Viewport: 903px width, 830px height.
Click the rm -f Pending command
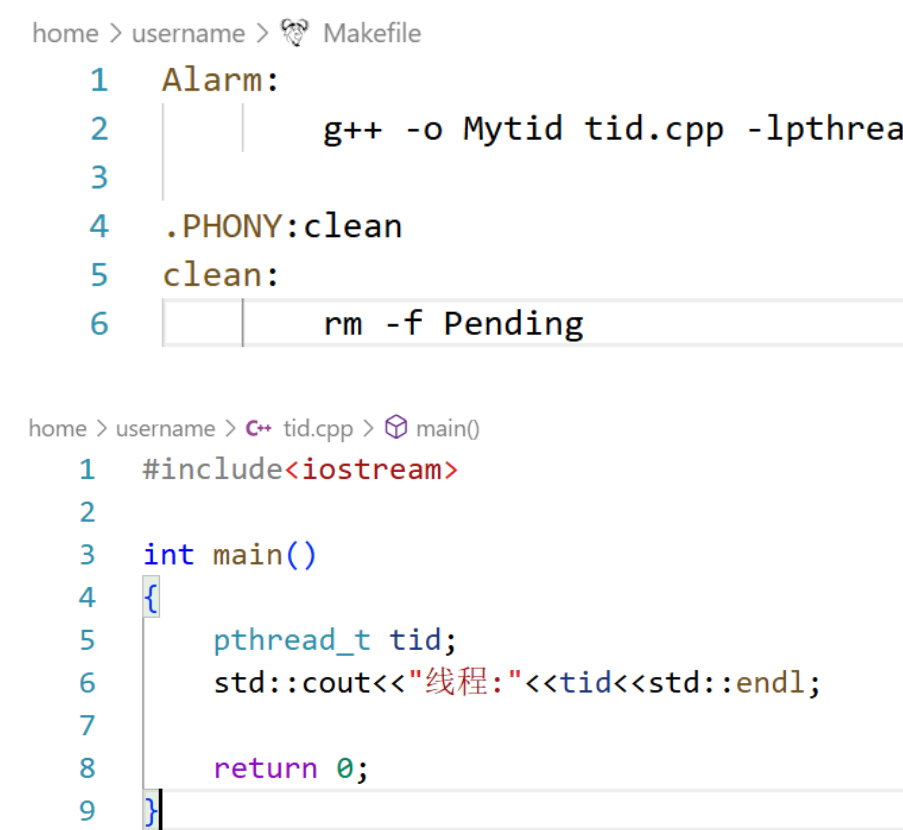pos(453,323)
